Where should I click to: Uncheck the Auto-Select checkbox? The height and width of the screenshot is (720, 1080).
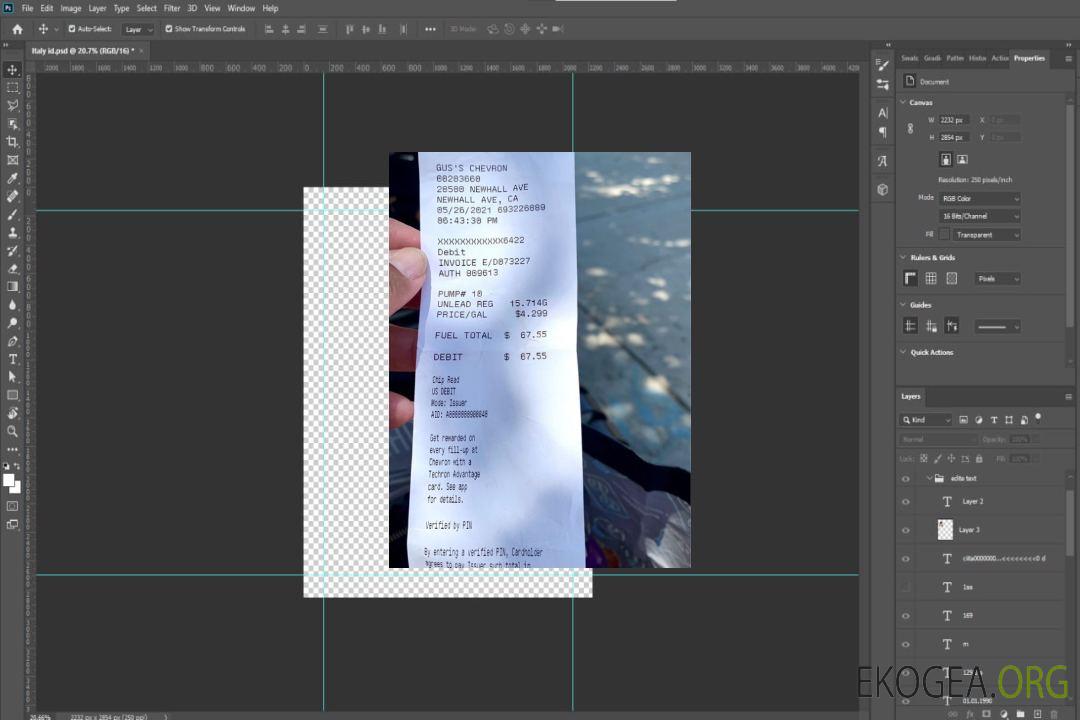point(71,29)
